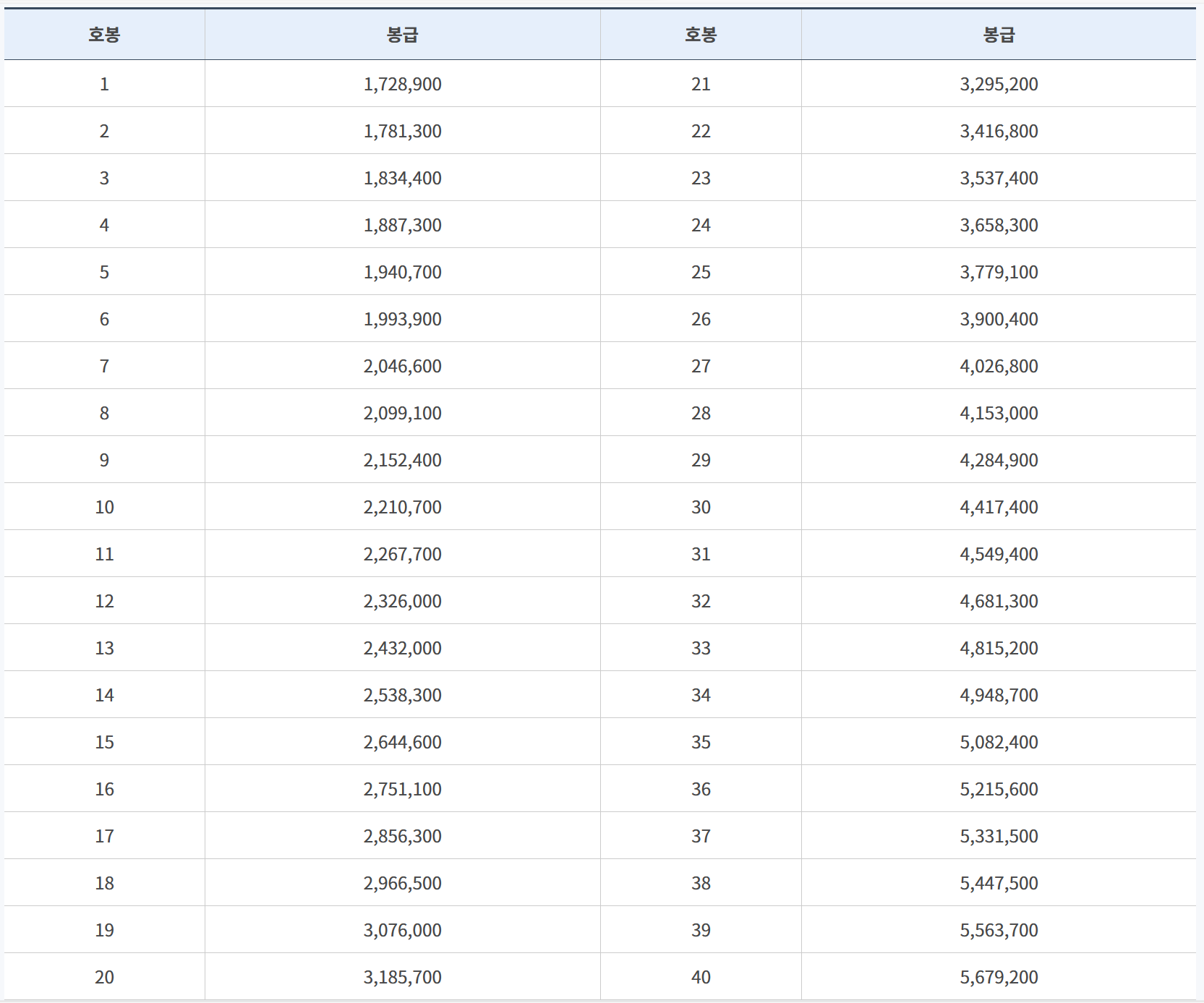Select the salary value 1,834,400

pos(402,178)
